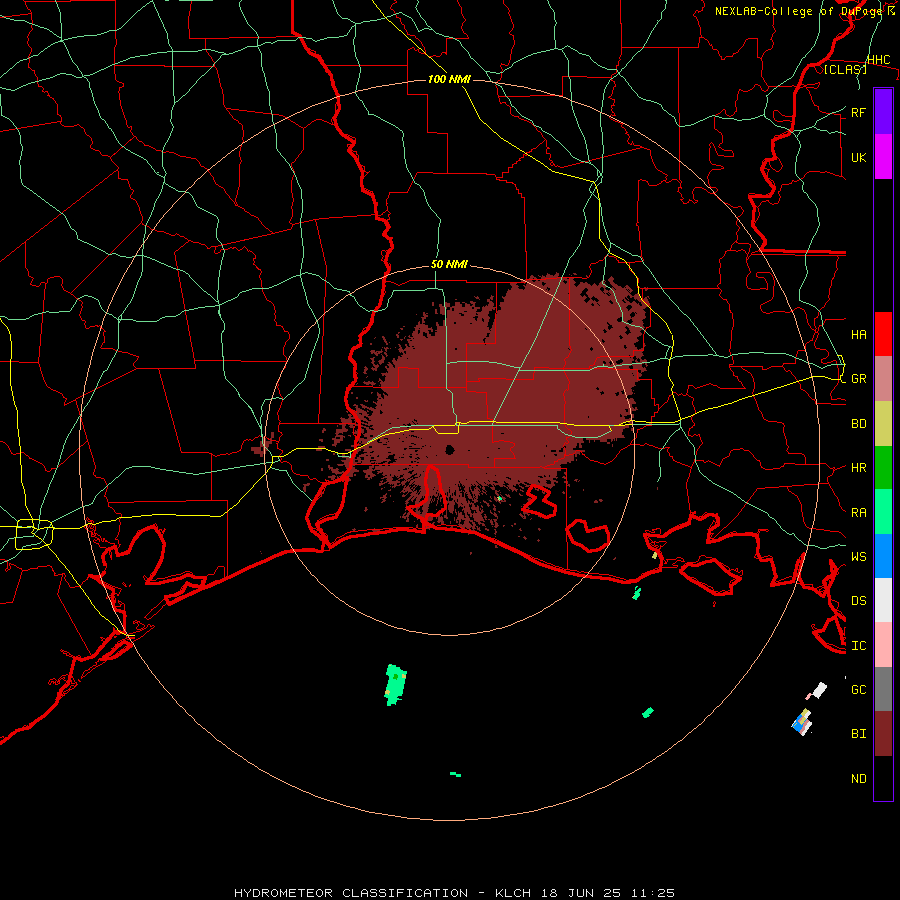Image resolution: width=900 pixels, height=900 pixels.
Task: Click the GR pink-brown legend swatch
Action: (883, 379)
